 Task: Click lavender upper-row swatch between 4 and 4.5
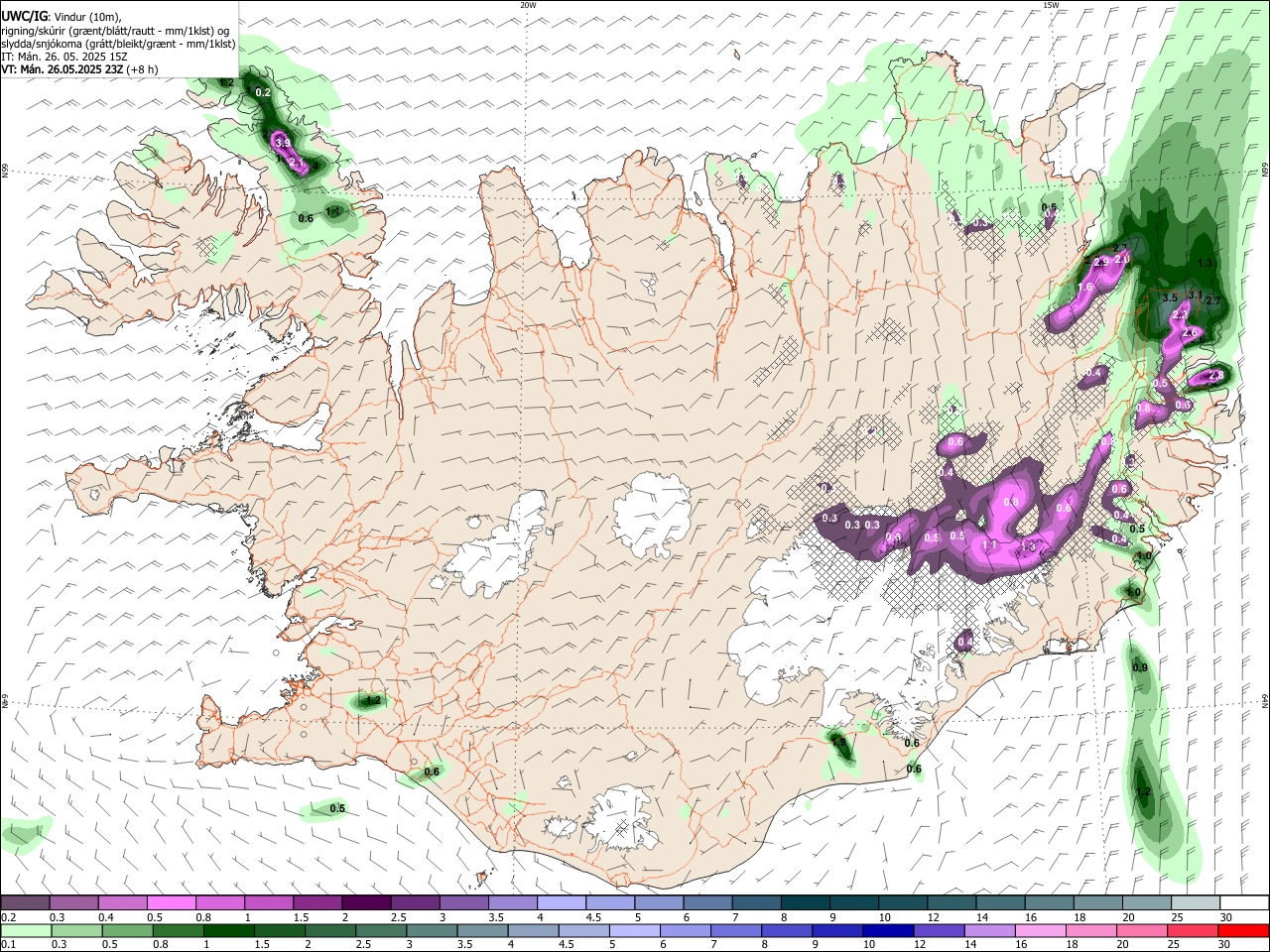[x=562, y=903]
